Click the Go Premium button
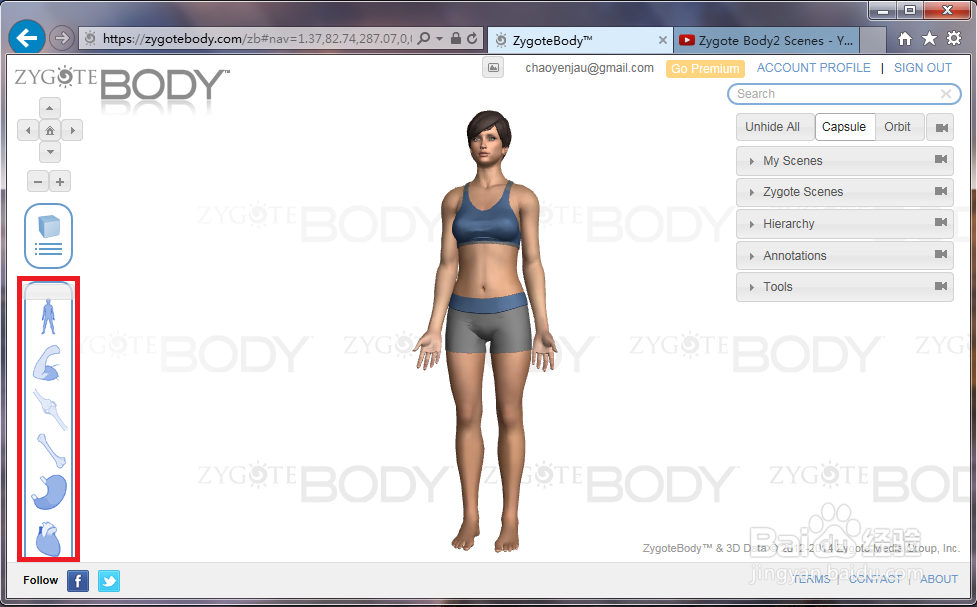Screen dimensions: 977x607 (x=705, y=69)
